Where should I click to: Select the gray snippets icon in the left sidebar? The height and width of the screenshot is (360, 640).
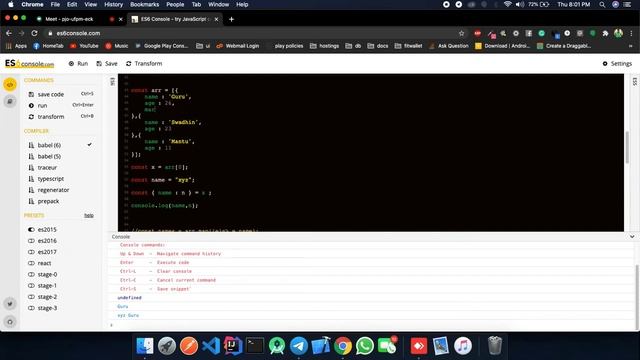(x=10, y=101)
